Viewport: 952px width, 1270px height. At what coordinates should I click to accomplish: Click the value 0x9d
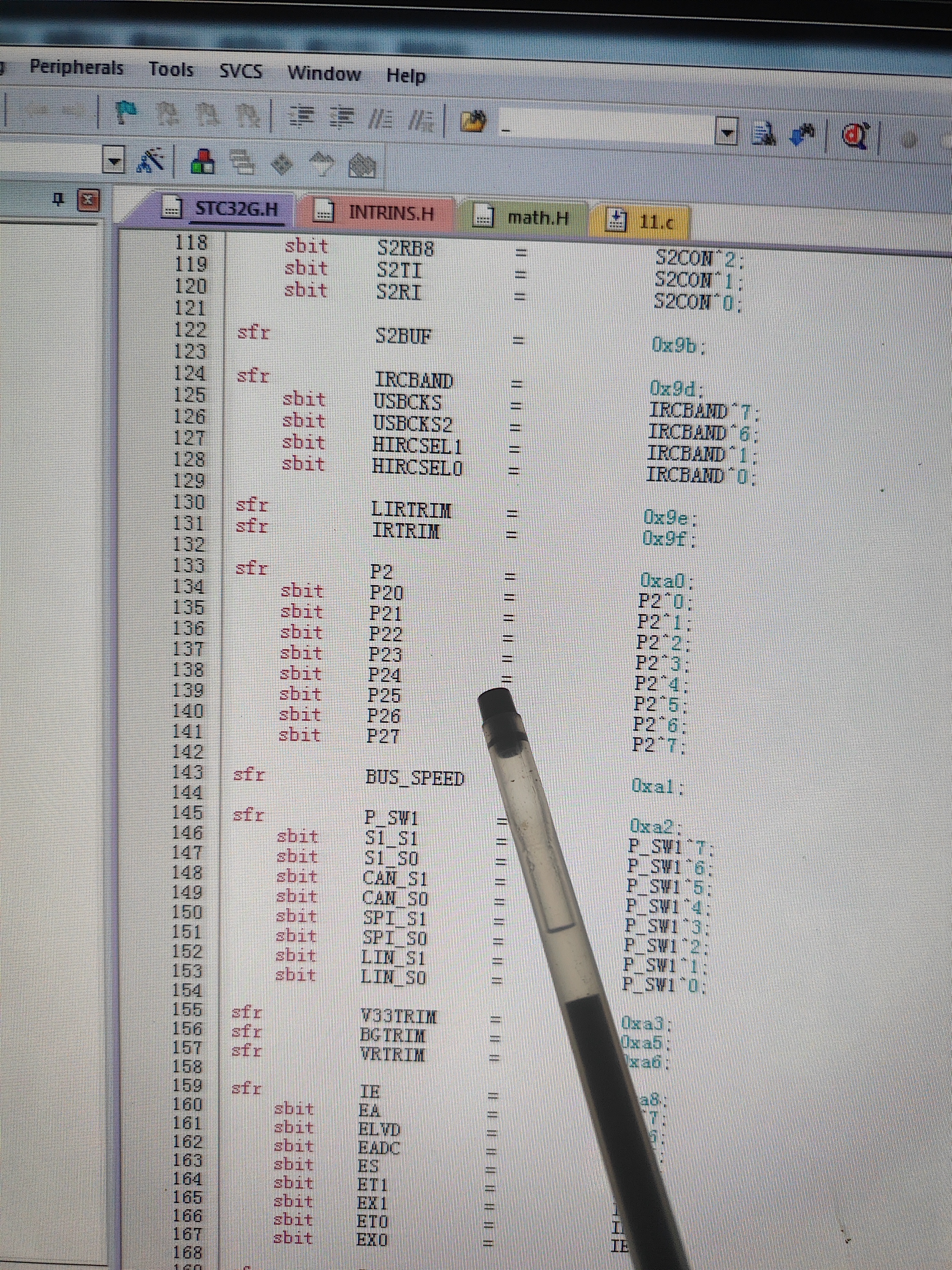[x=677, y=389]
